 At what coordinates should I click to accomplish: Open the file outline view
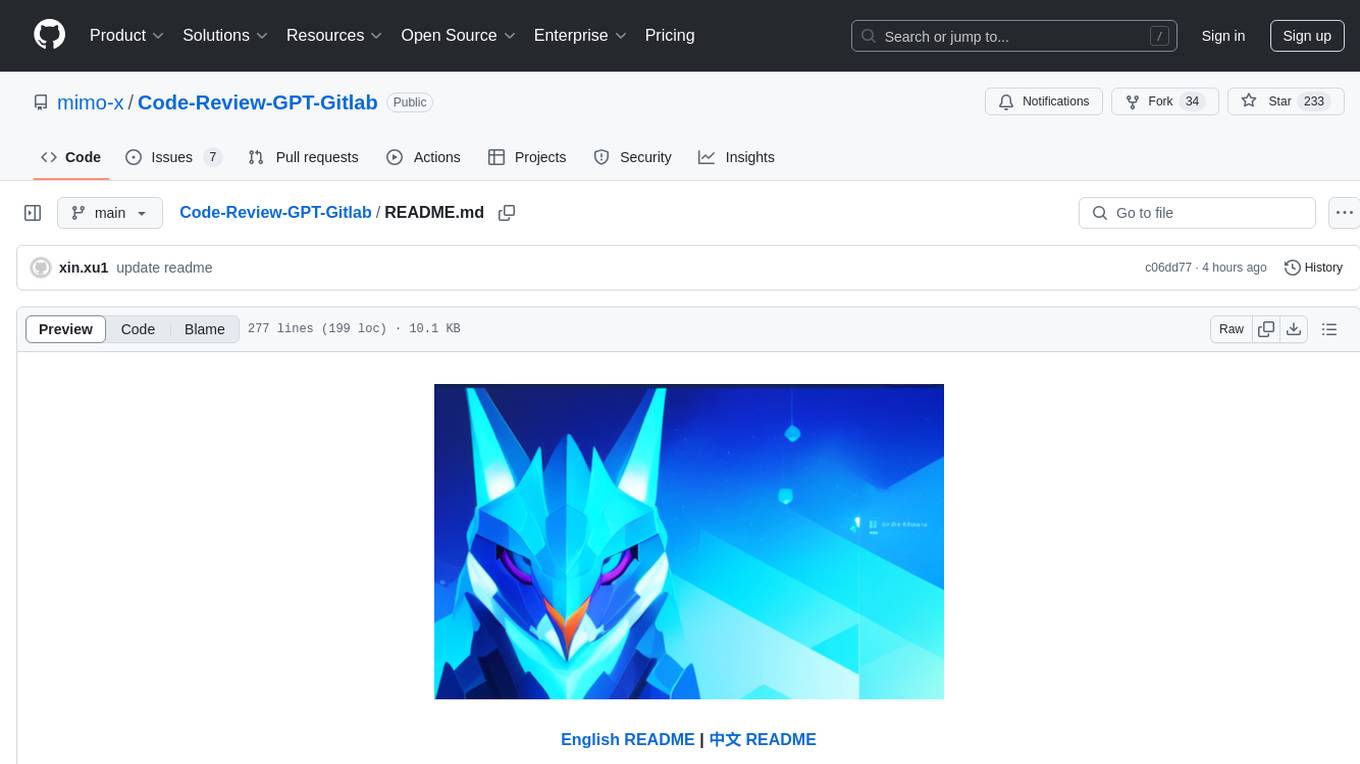point(1330,328)
